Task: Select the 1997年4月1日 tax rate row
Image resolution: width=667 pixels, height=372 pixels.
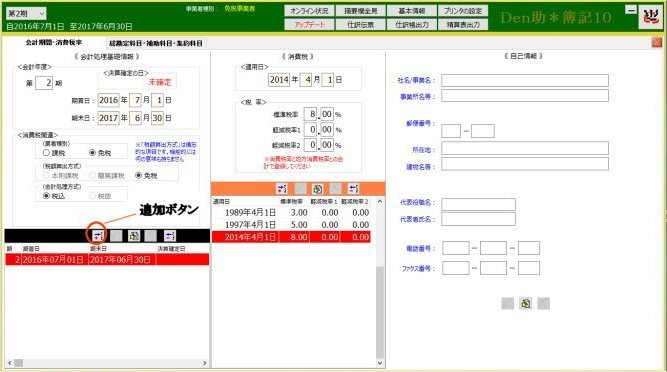Action: coord(291,224)
